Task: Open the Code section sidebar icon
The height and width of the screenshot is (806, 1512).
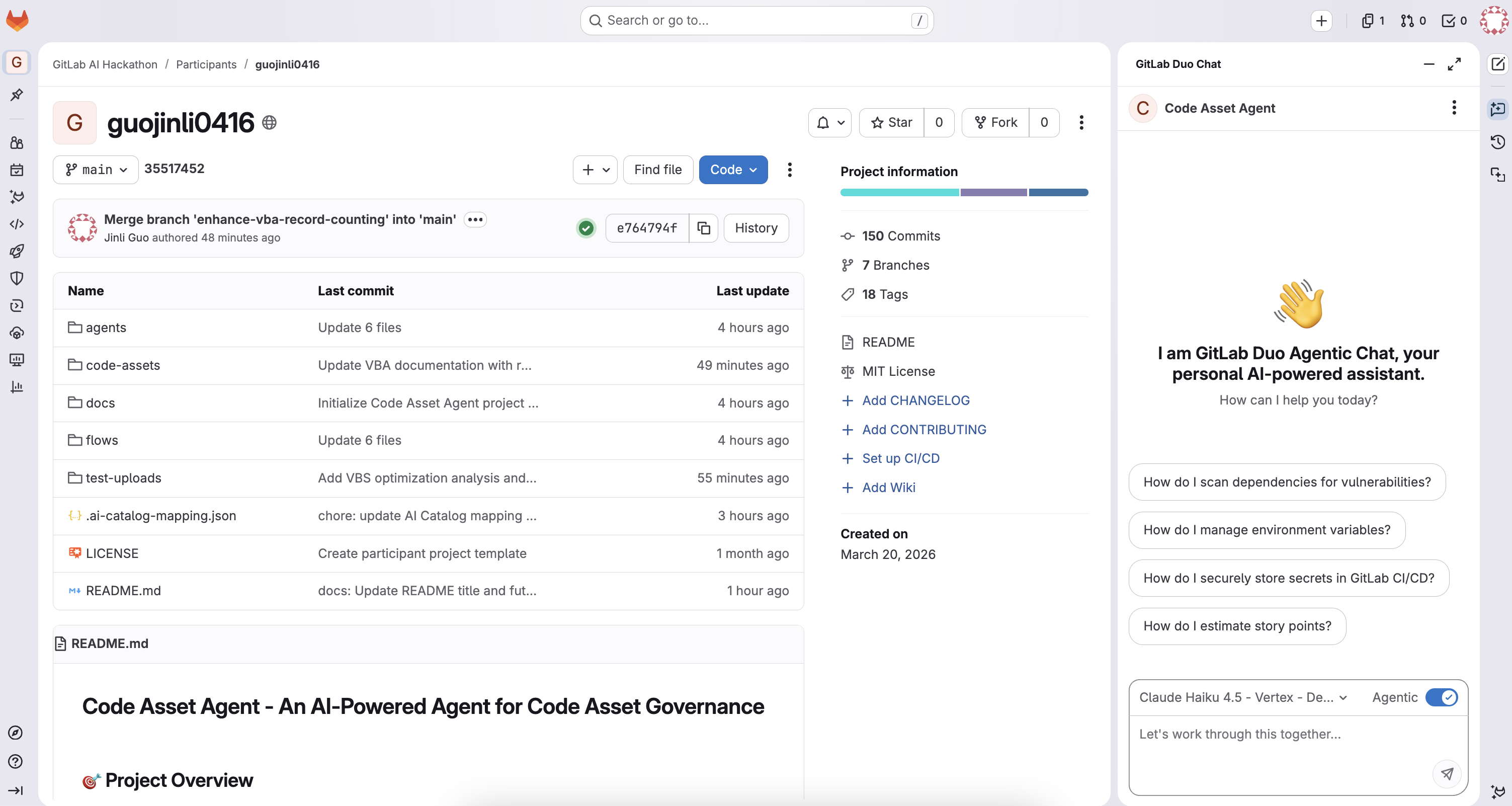Action: (x=17, y=224)
